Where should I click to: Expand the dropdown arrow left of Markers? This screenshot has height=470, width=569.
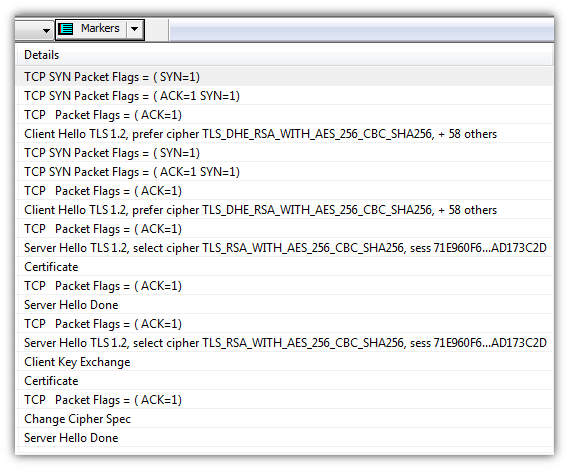pos(46,30)
